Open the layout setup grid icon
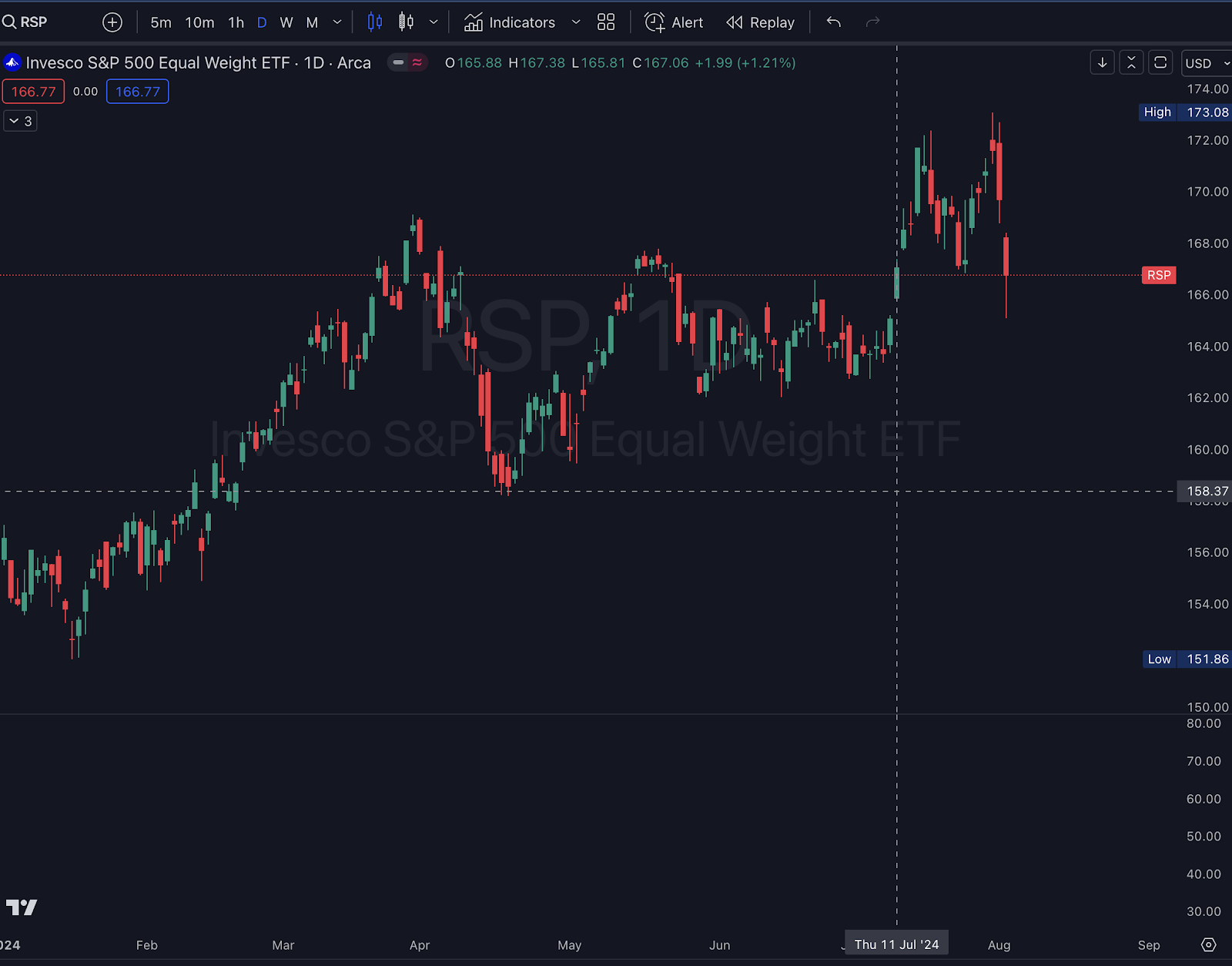Screen dimensions: 1232x966 point(606,22)
